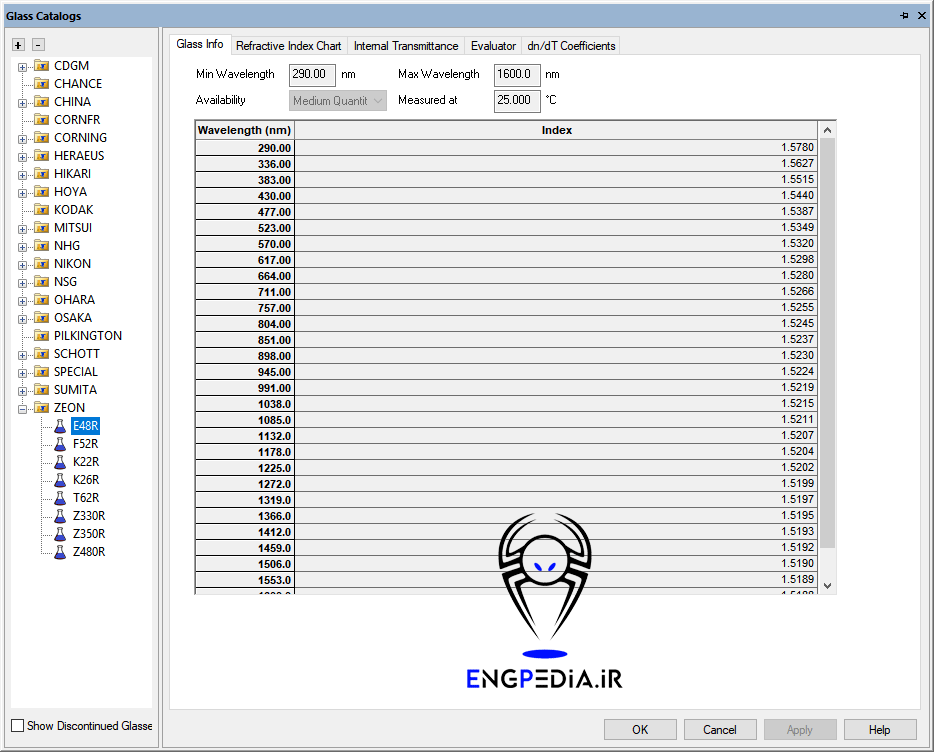This screenshot has width=934, height=752.
Task: Click the HOYA catalog folder icon
Action: tap(42, 192)
